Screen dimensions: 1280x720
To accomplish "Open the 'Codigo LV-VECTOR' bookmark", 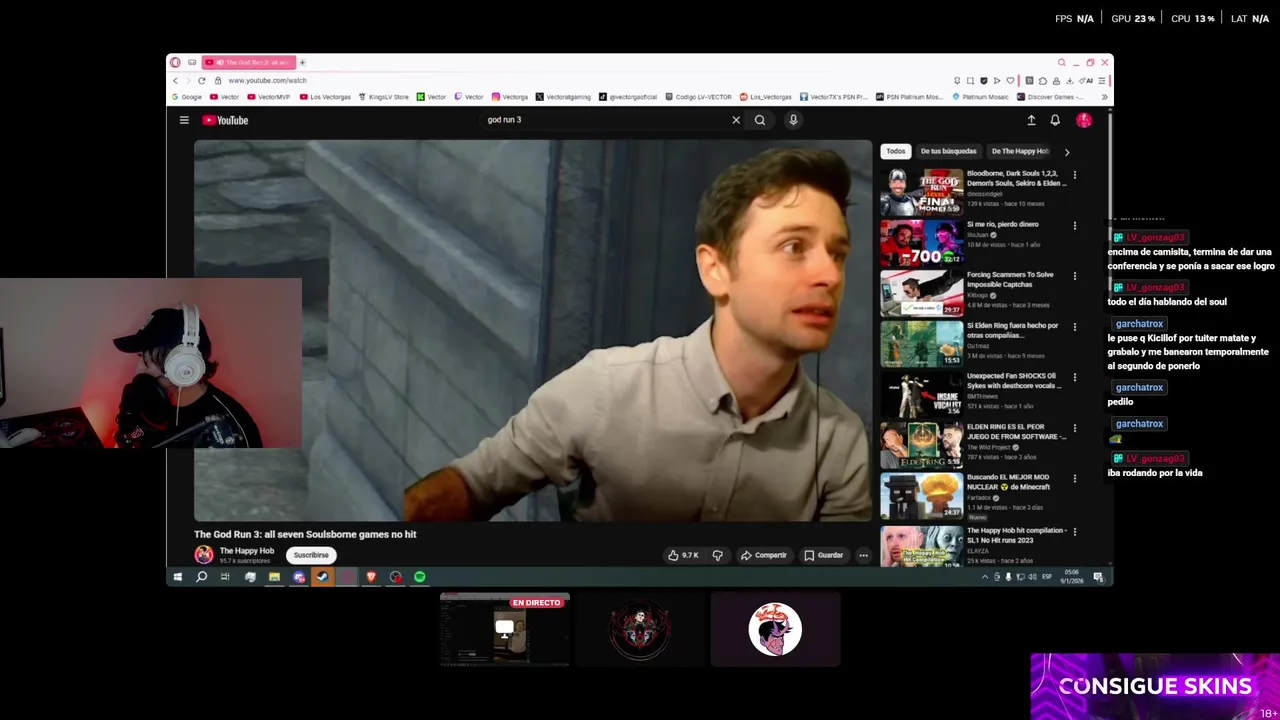I will [698, 97].
